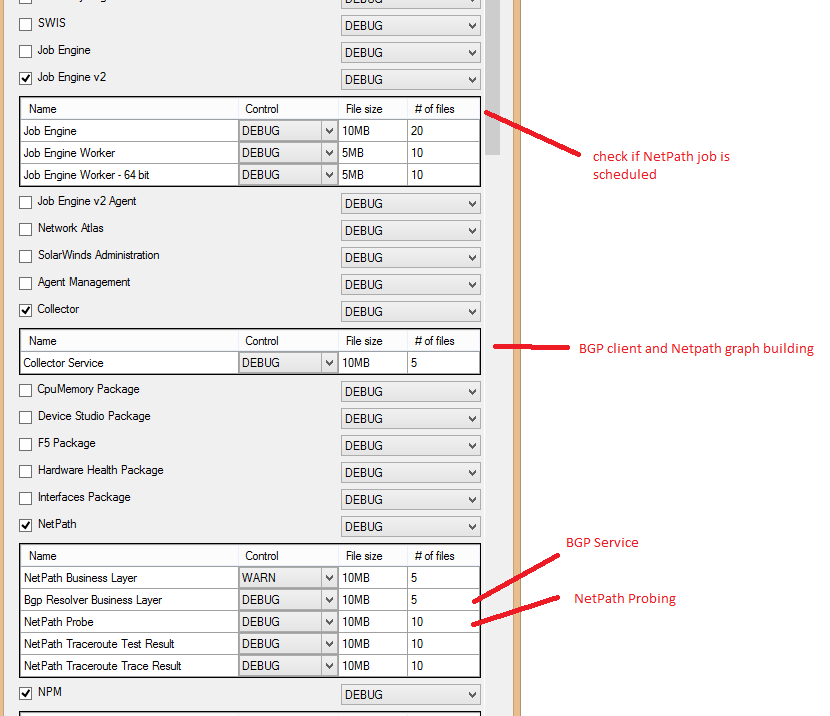
Task: Click '# of files' header in NetPath table
Action: [x=444, y=556]
